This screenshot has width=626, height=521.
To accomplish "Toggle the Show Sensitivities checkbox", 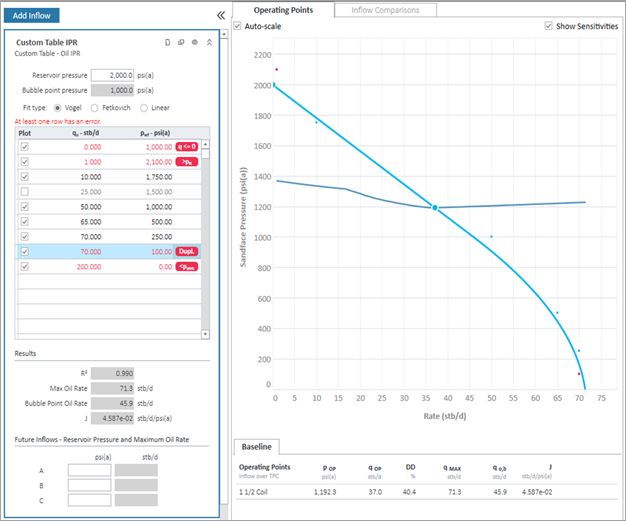I will (549, 26).
